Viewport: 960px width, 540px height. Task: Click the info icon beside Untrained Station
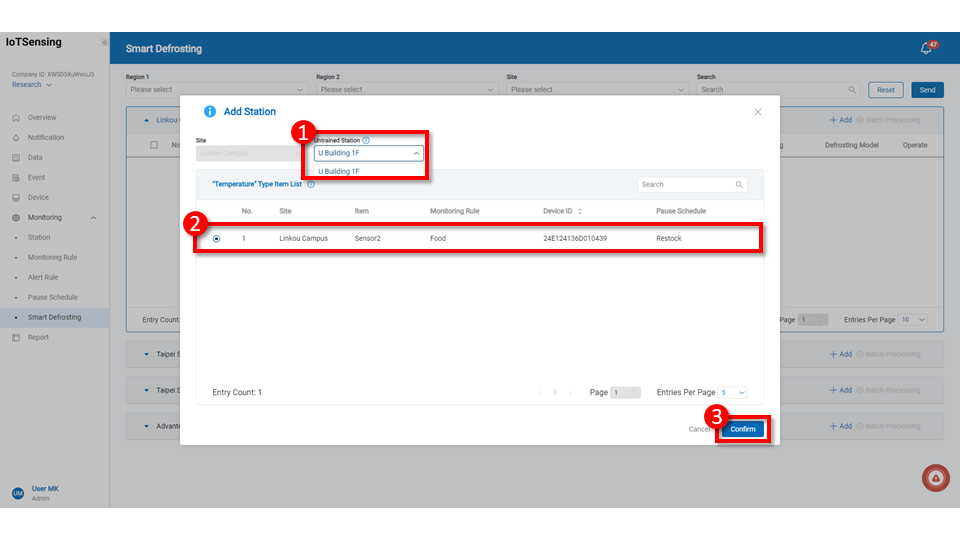coord(366,141)
